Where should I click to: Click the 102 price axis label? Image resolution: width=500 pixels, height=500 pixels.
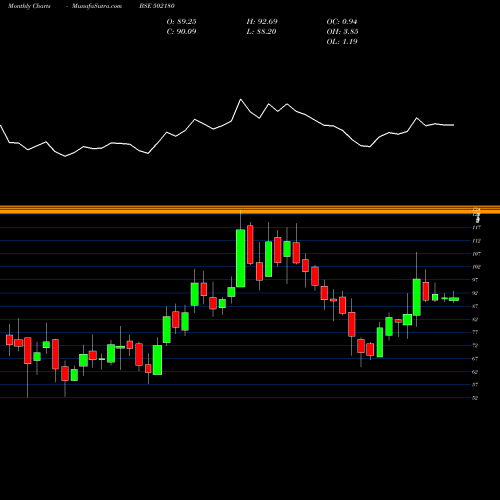pos(476,267)
